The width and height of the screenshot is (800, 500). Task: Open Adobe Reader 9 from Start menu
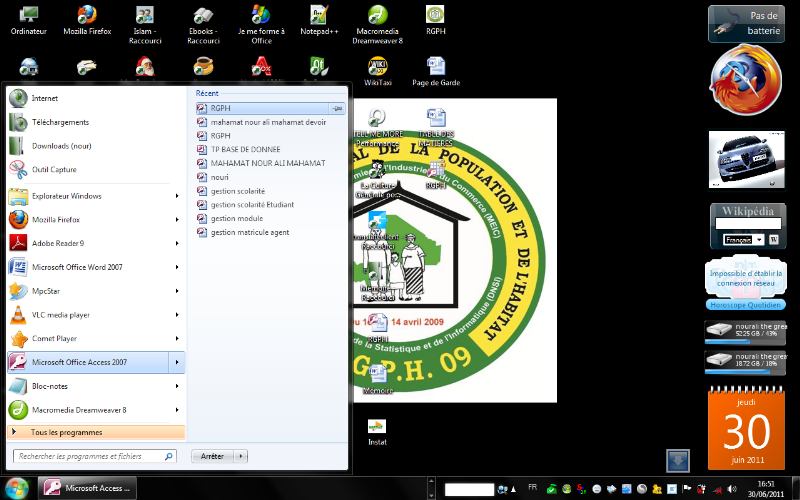(x=58, y=243)
